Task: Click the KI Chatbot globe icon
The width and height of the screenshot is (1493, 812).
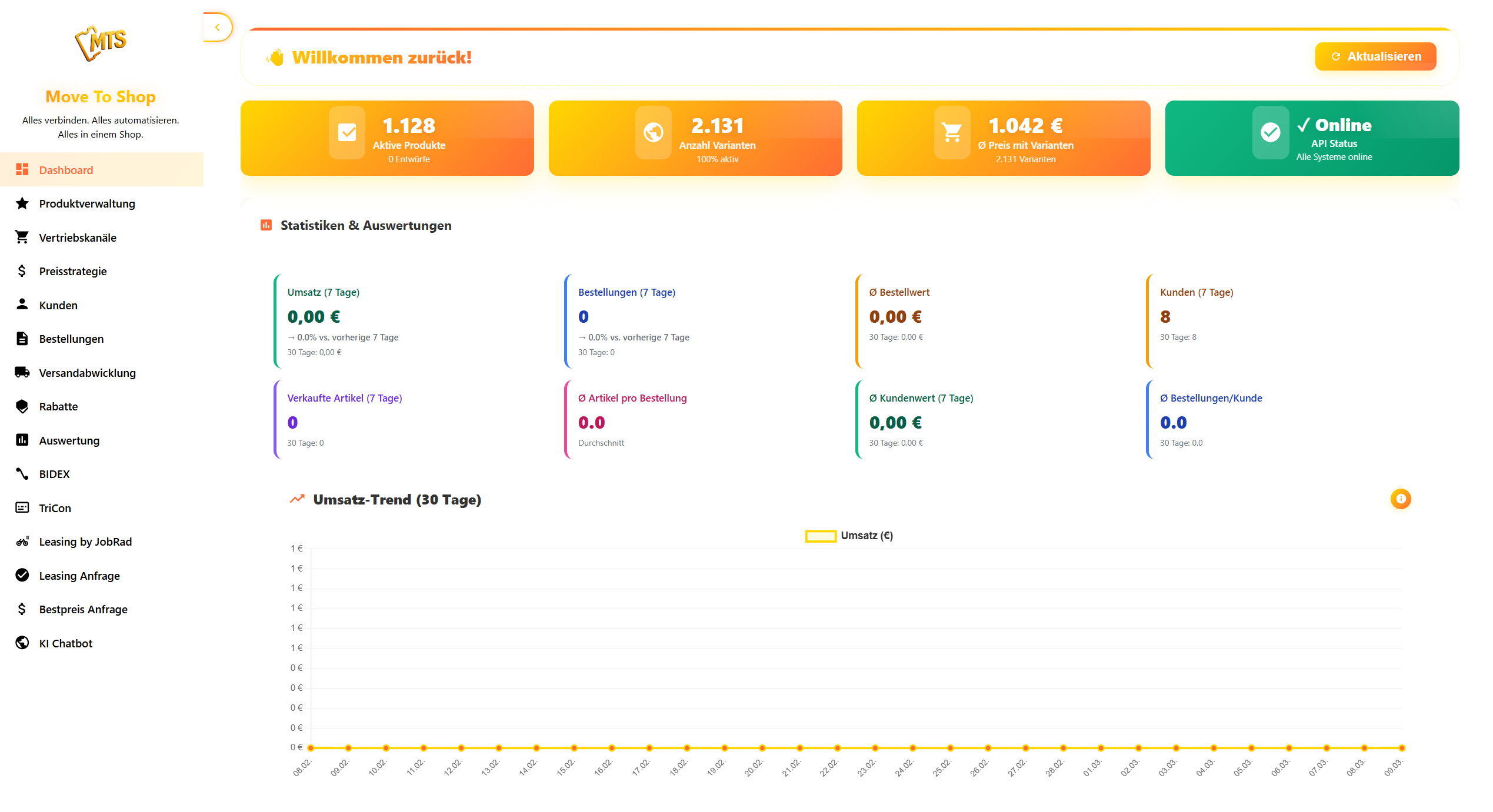Action: pos(22,643)
